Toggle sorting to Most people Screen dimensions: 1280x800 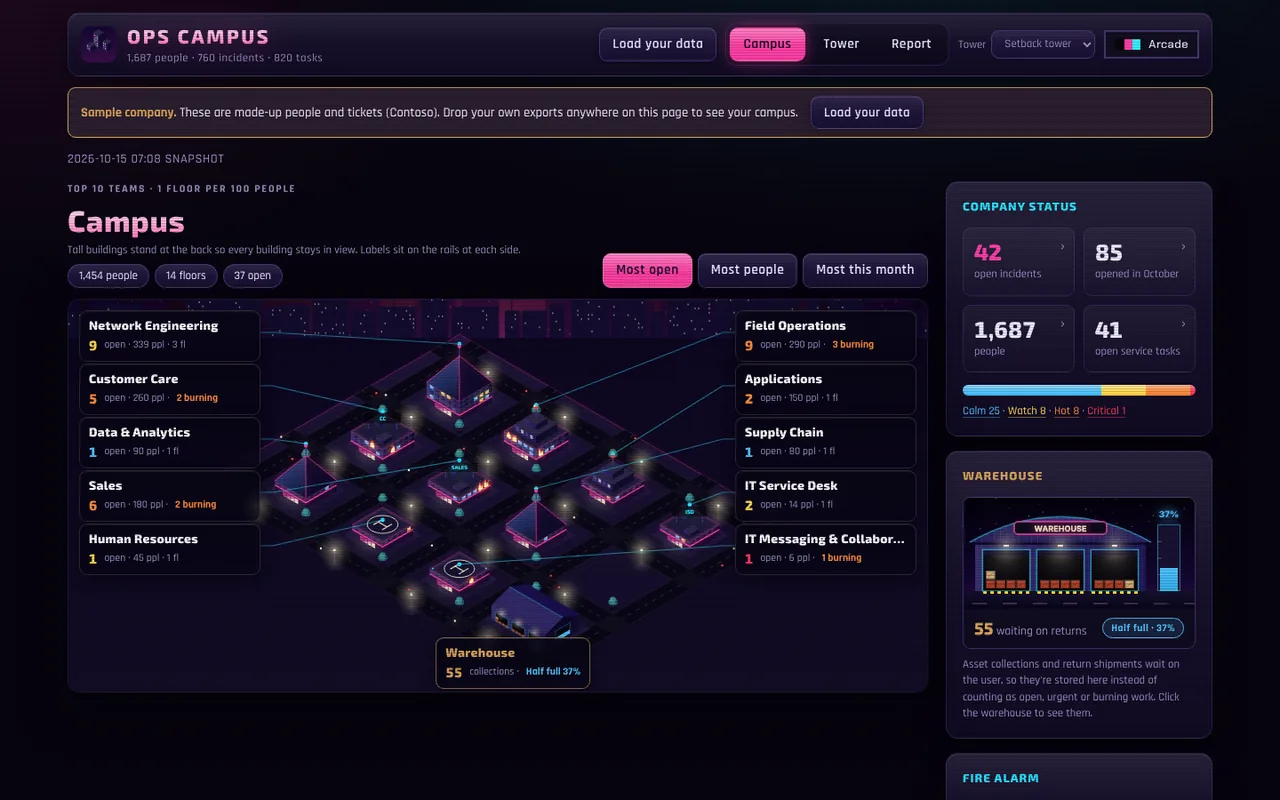(747, 270)
